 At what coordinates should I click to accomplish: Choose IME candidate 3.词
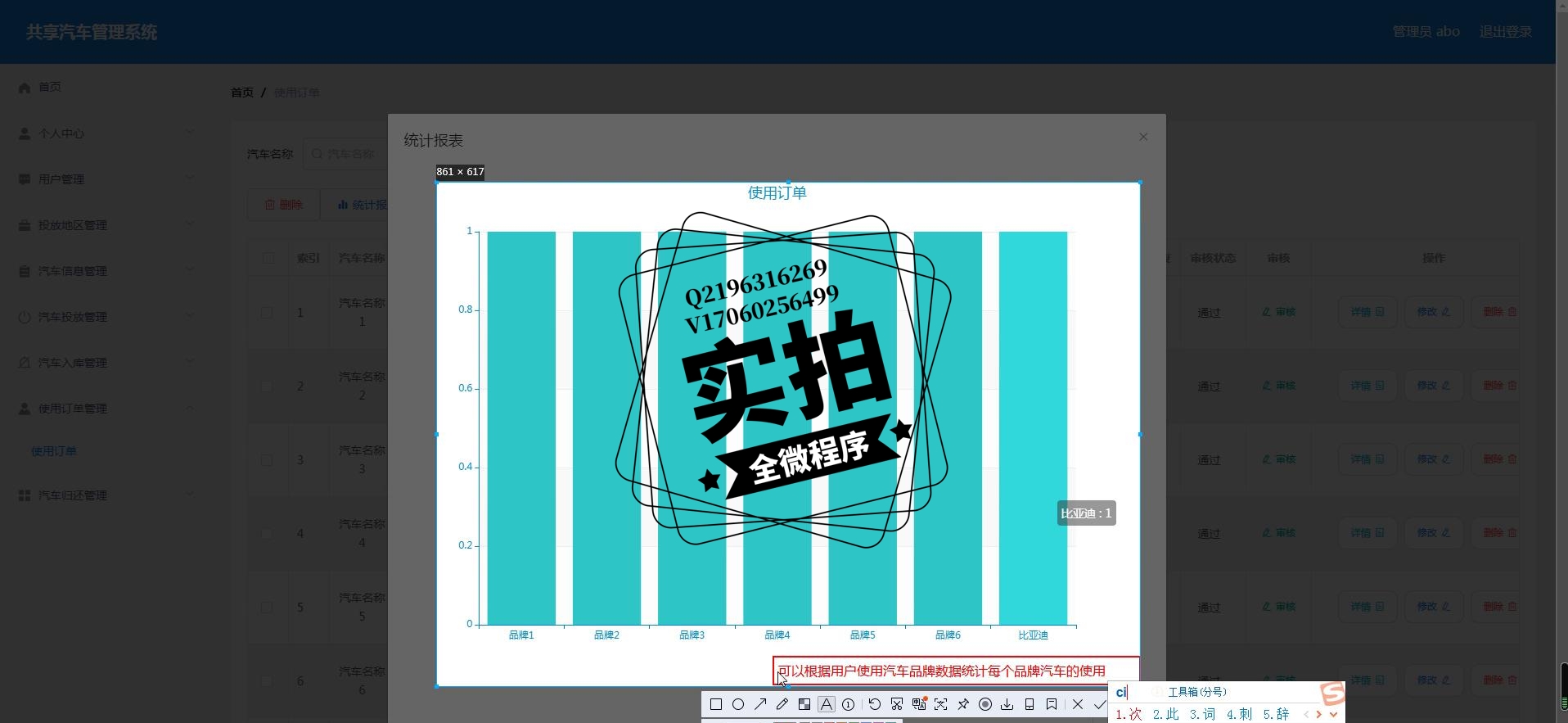coord(1202,714)
